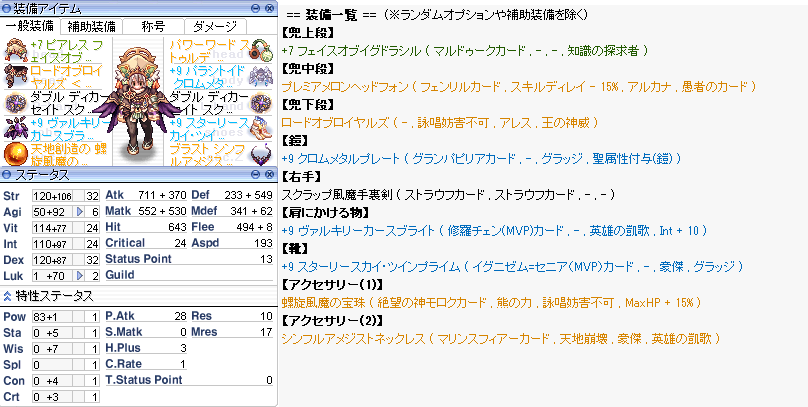
Task: Raise Luk with its arrow button
Action: 79,276
